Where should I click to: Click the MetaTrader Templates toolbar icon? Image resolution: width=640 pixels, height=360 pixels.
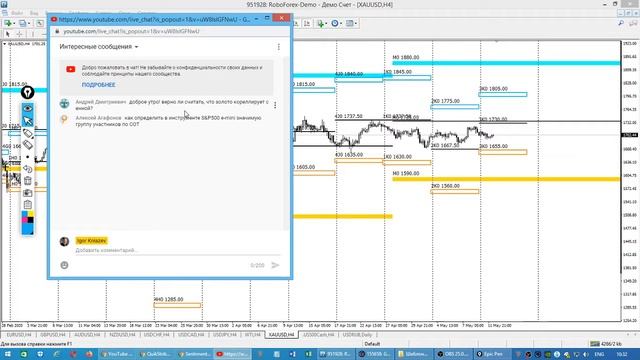pos(349,23)
